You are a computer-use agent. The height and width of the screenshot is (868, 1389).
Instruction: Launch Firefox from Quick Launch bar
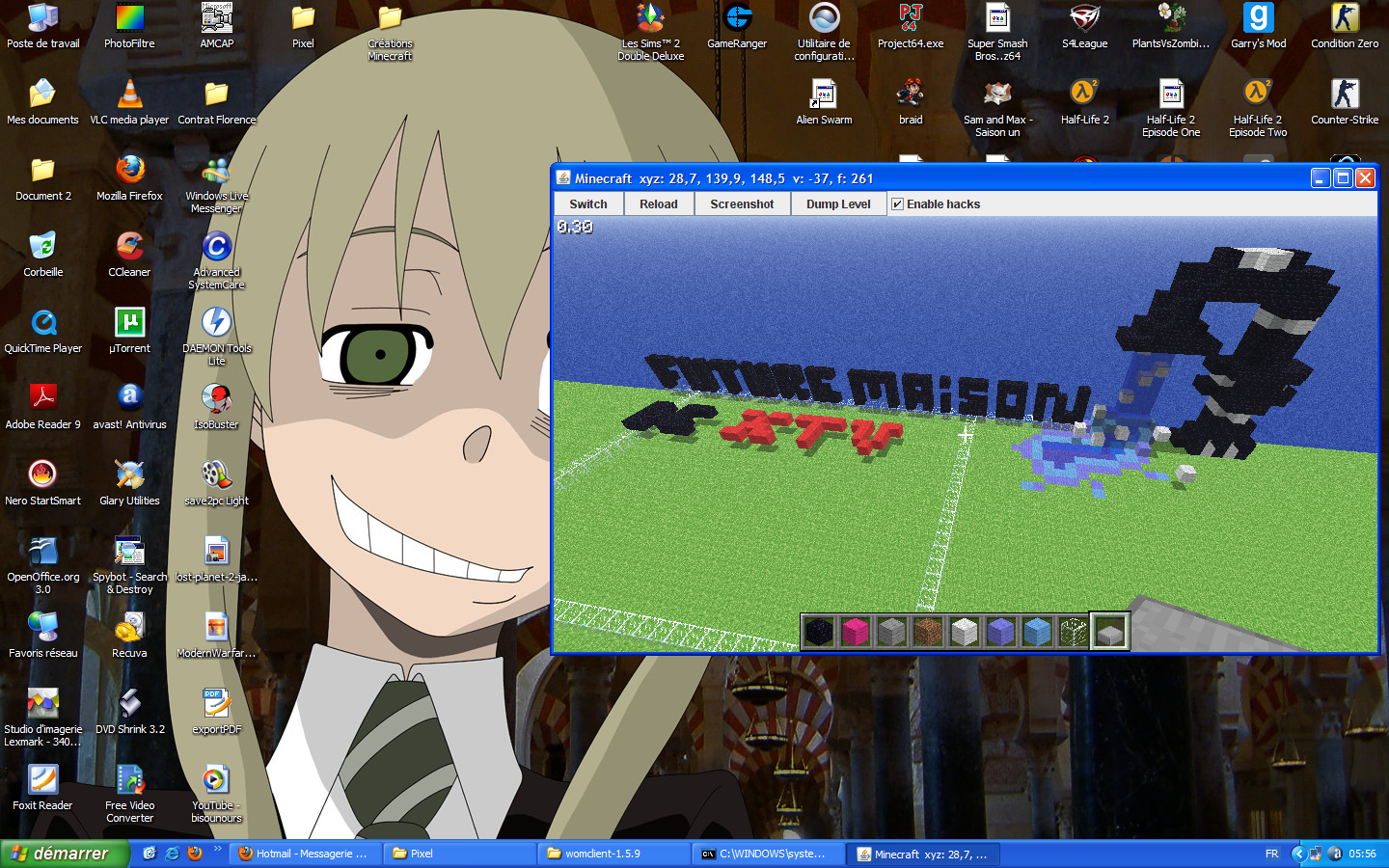pyautogui.click(x=194, y=854)
